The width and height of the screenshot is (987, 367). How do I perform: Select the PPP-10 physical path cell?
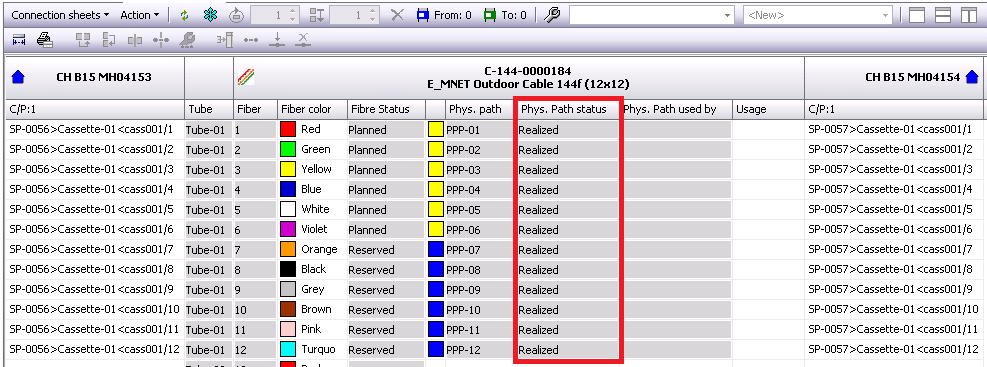pos(480,310)
